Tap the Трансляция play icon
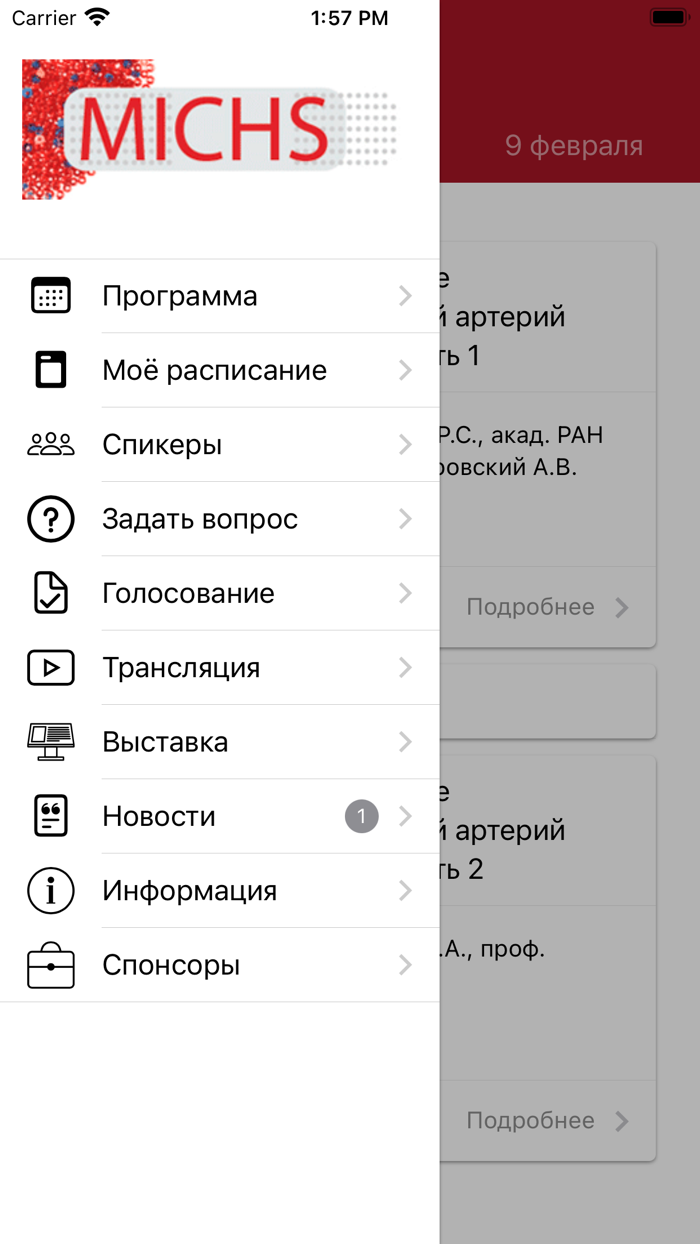The height and width of the screenshot is (1244, 700). (51, 667)
